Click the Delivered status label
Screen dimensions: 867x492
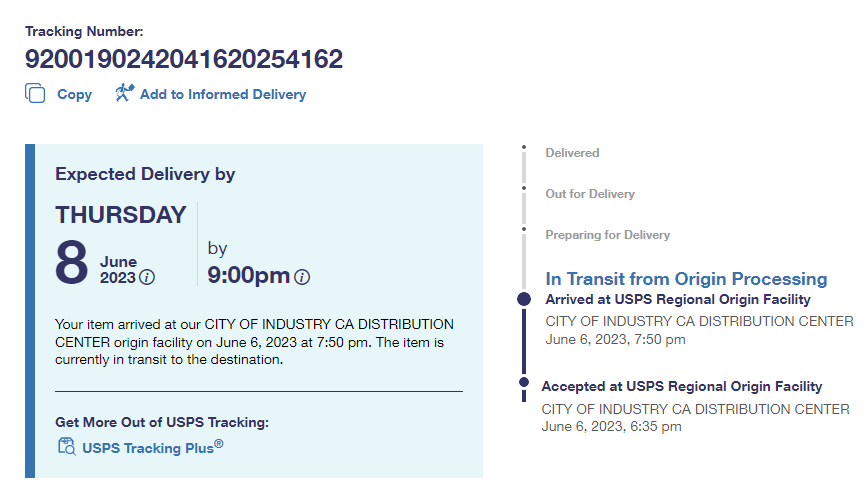572,153
